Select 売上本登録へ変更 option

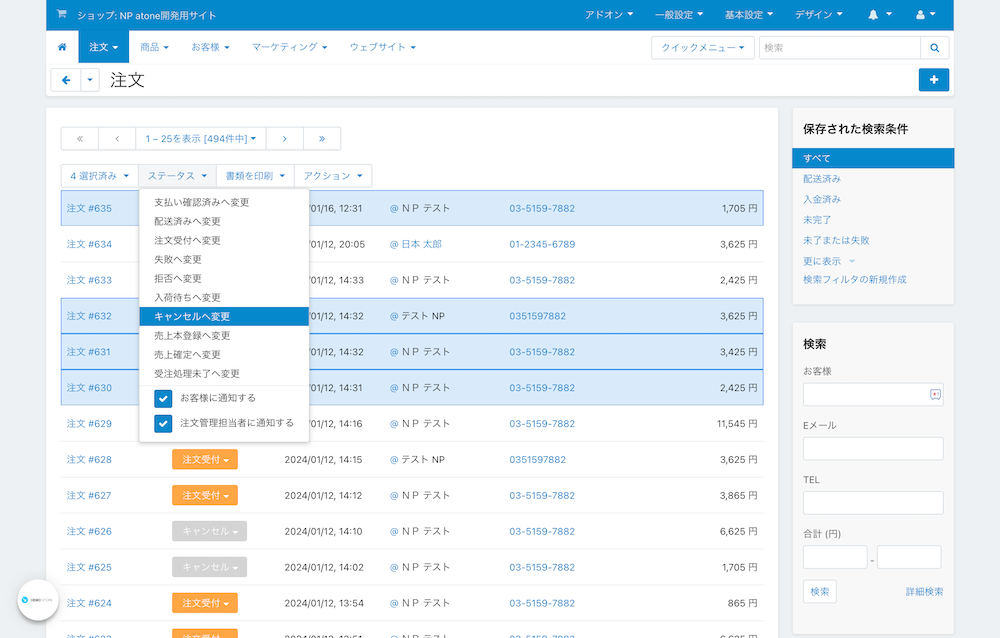[x=224, y=336]
